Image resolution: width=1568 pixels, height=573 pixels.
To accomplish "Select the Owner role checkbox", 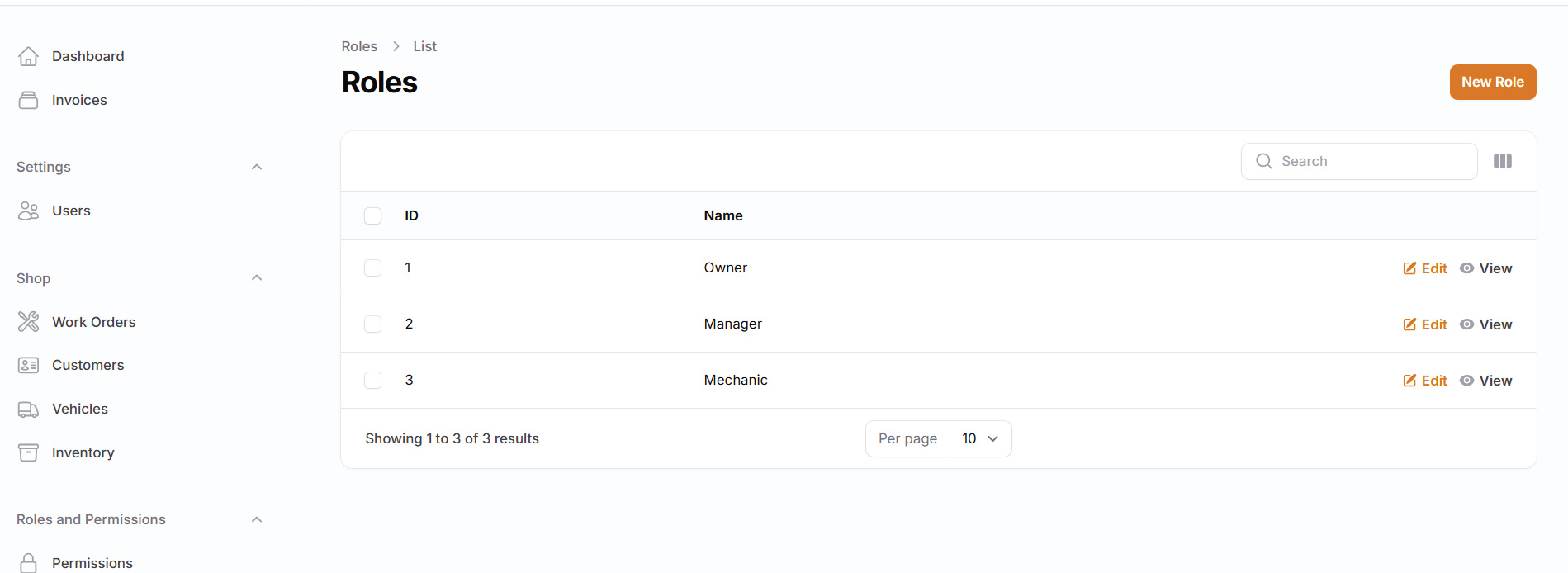I will click(x=373, y=268).
